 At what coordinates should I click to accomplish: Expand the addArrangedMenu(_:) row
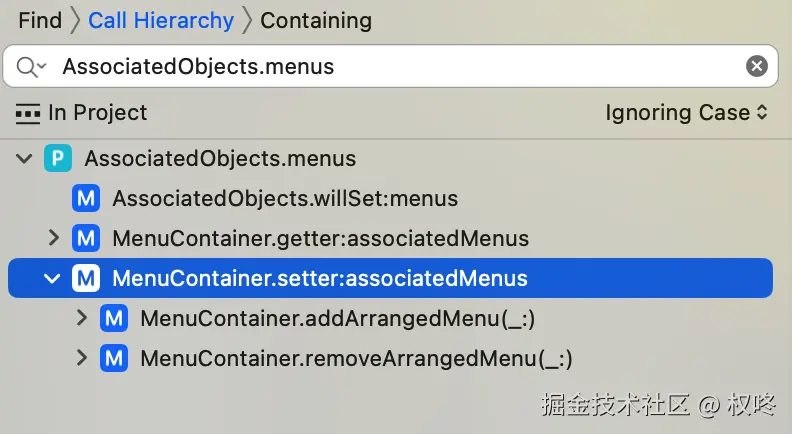(x=82, y=318)
